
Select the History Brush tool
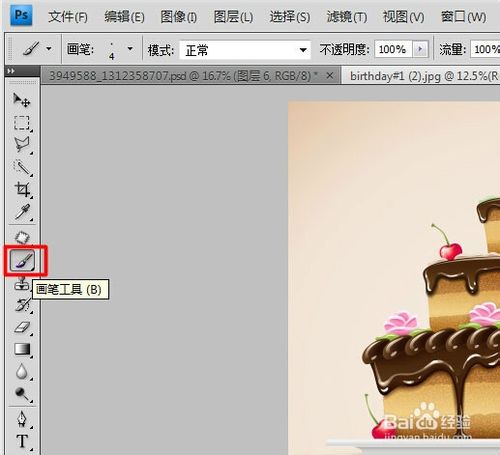(x=22, y=305)
